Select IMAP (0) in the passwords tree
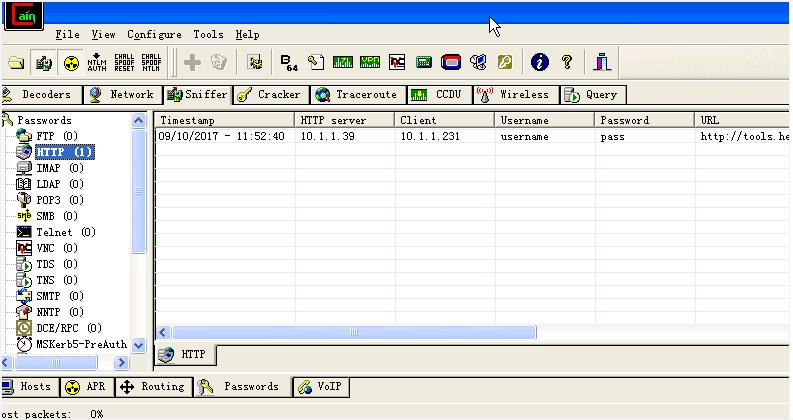Viewport: 793px width, 420px height. (60, 168)
